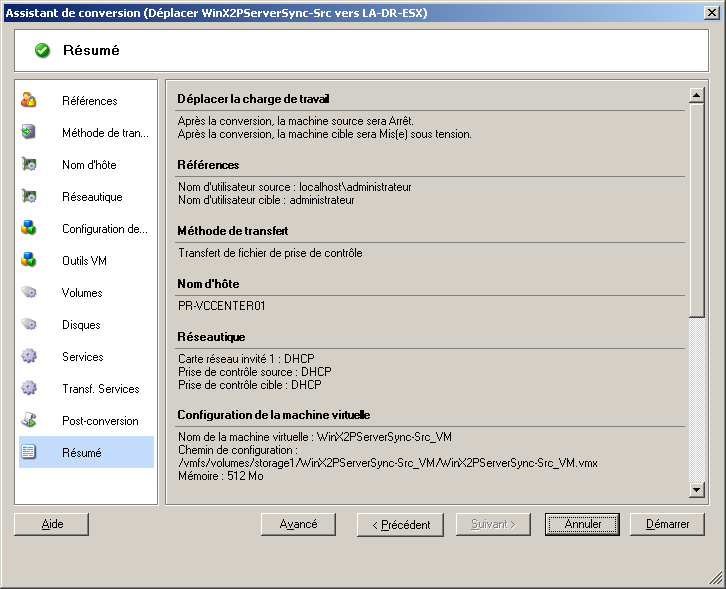The image size is (726, 589).
Task: Click 'la machine source sera Arrêt' line
Action: (296, 121)
